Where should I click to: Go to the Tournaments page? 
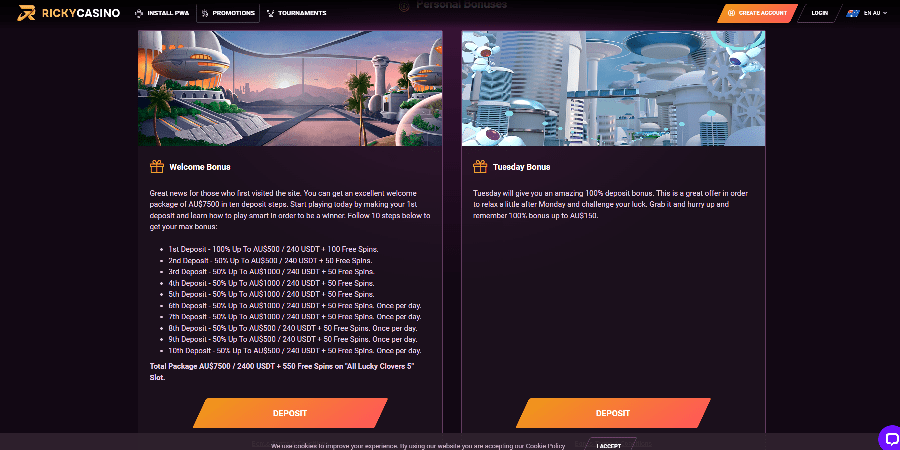point(302,13)
